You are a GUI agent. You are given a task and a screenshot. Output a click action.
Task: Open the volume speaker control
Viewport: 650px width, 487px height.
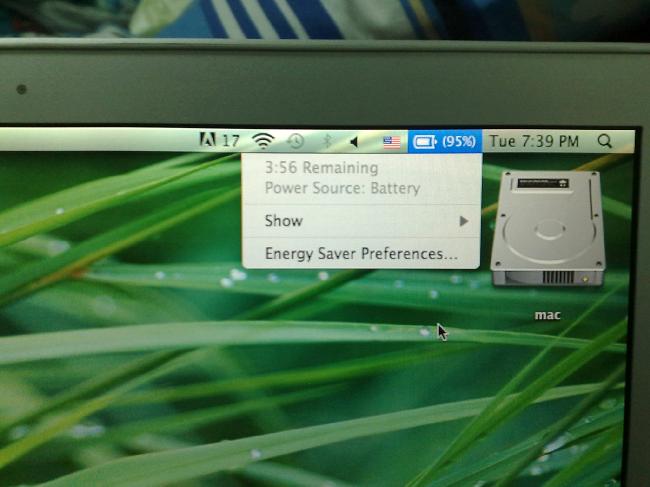pos(354,141)
